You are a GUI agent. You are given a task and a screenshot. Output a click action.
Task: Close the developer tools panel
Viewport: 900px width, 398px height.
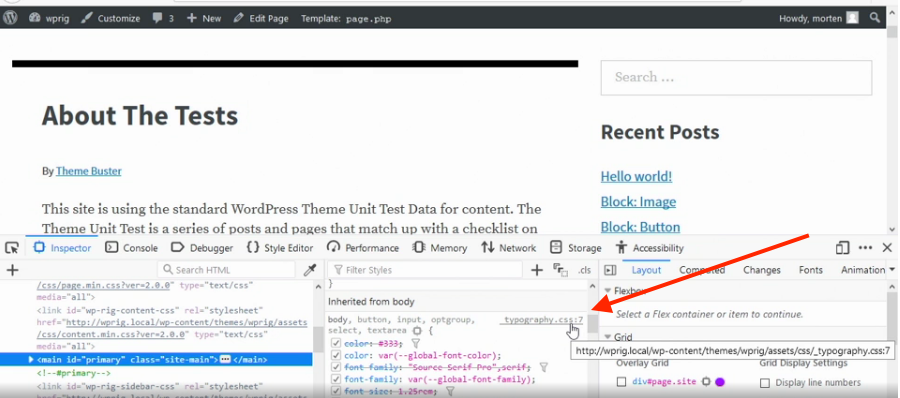[x=887, y=248]
